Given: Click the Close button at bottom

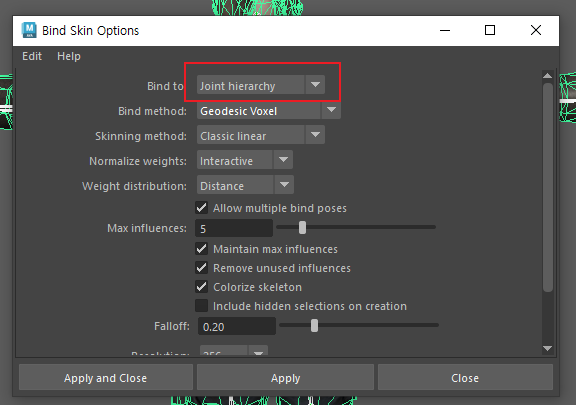Looking at the screenshot, I should (465, 377).
